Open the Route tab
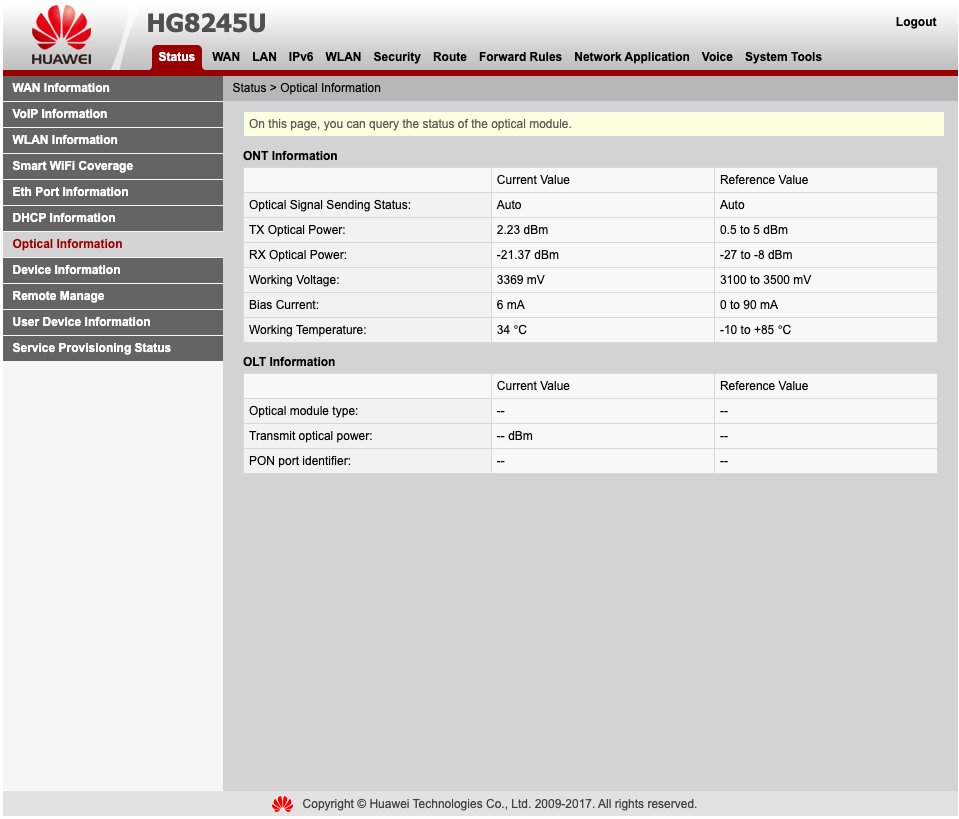Image resolution: width=959 pixels, height=819 pixels. (x=450, y=57)
